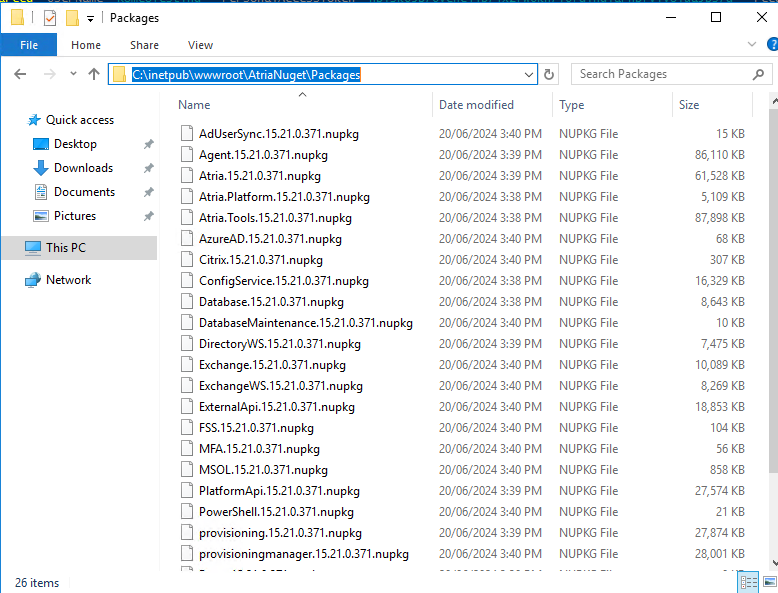Image resolution: width=778 pixels, height=593 pixels.
Task: Select DatabaseMaintenance.15.21.0.371.nupkg file name
Action: [x=306, y=323]
